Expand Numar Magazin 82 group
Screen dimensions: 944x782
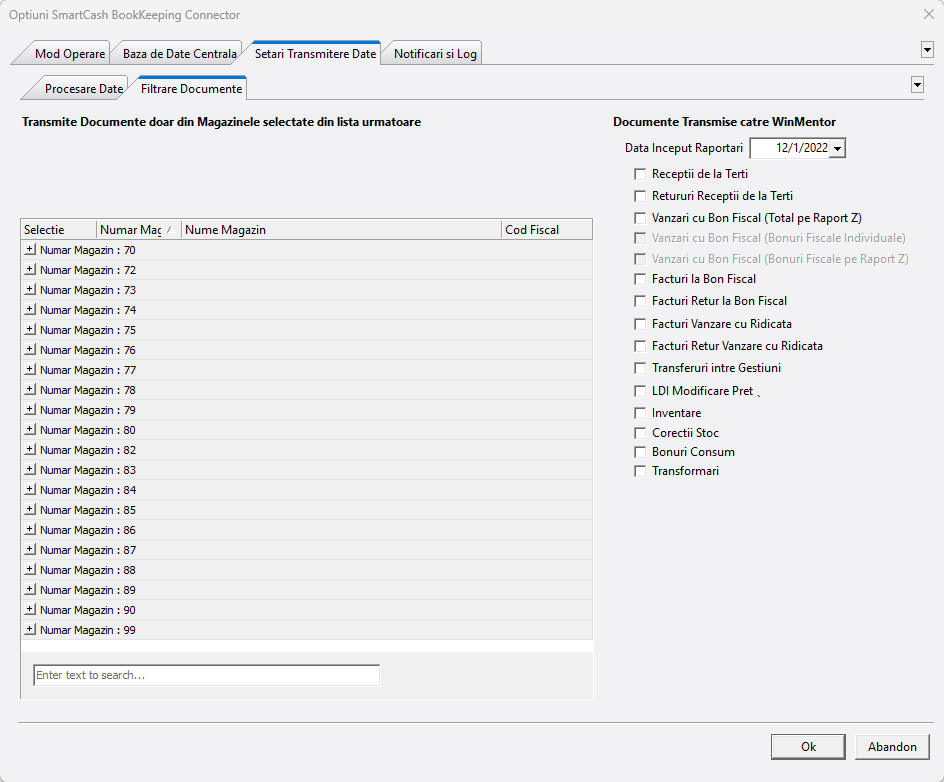30,449
